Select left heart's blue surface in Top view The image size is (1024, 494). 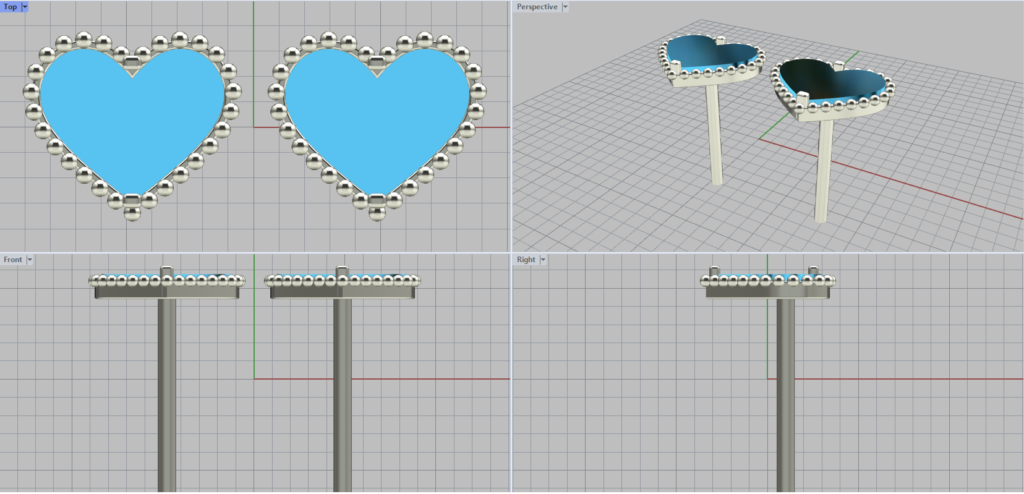(x=132, y=115)
